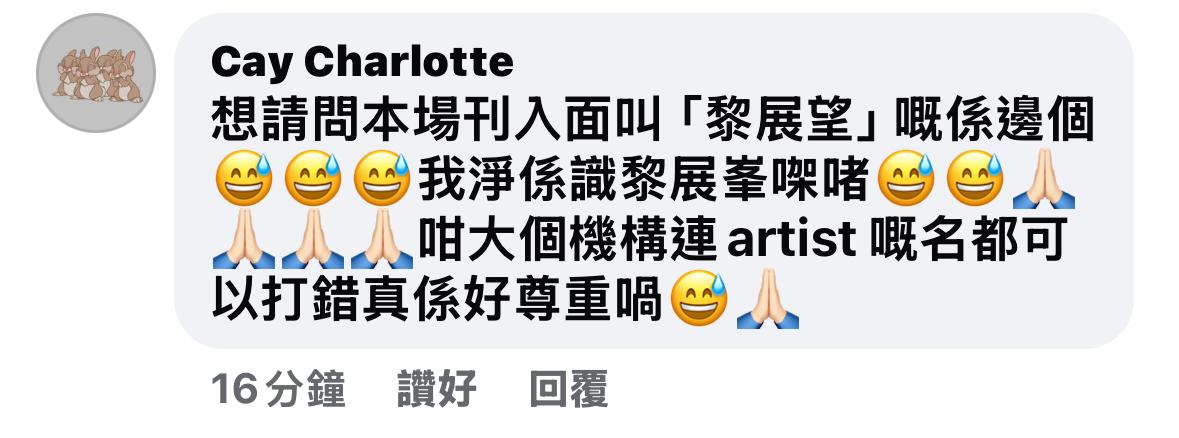Click the sweat-smile emoji after 尊重喎
1179x438 pixels.
tap(699, 299)
